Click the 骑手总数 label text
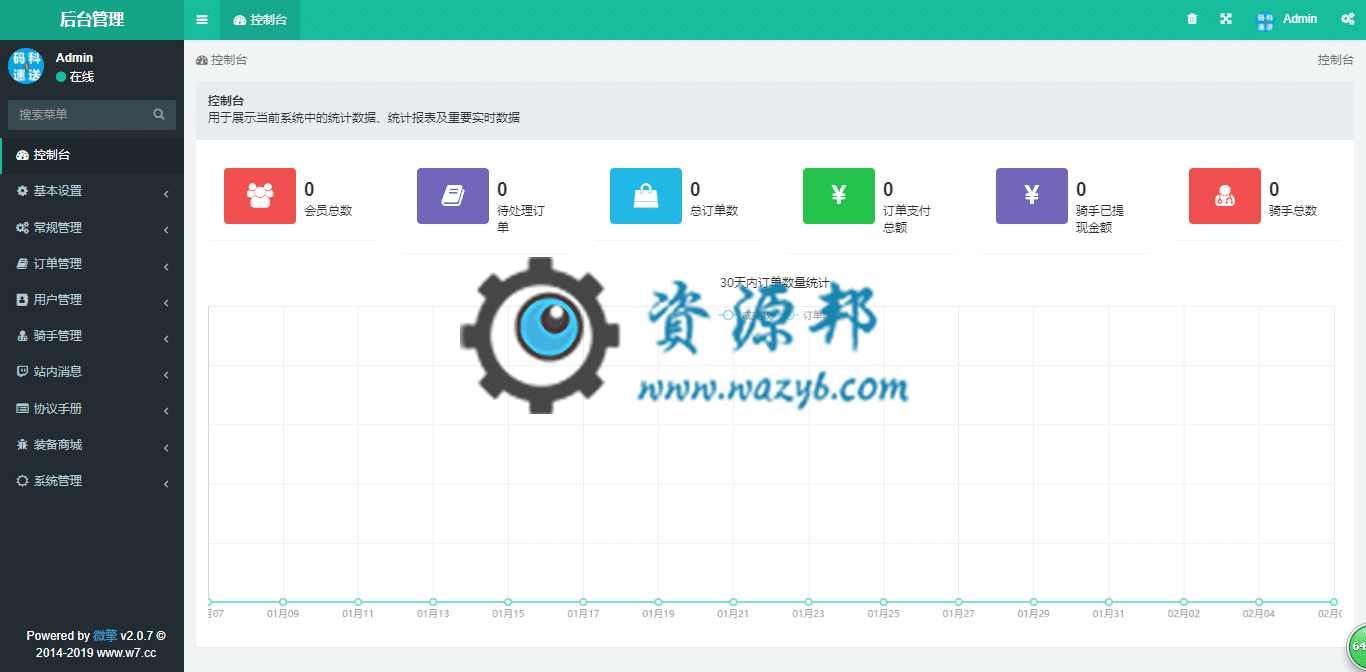Viewport: 1366px width, 672px height. (1293, 211)
